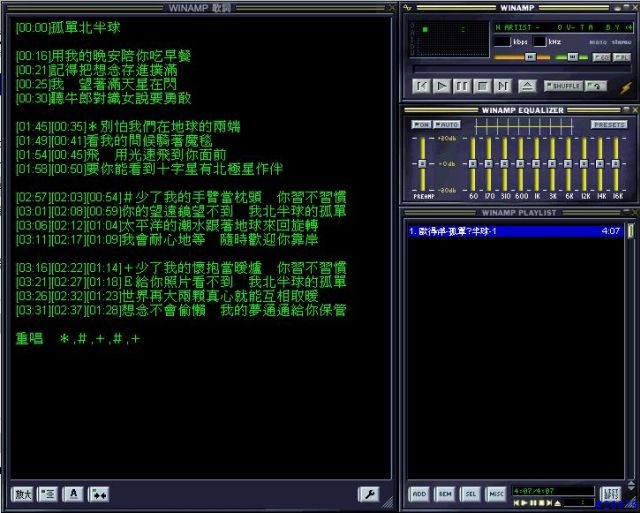Click the mini Eject button in playlist footer
This screenshot has height=513, width=640.
558,503
